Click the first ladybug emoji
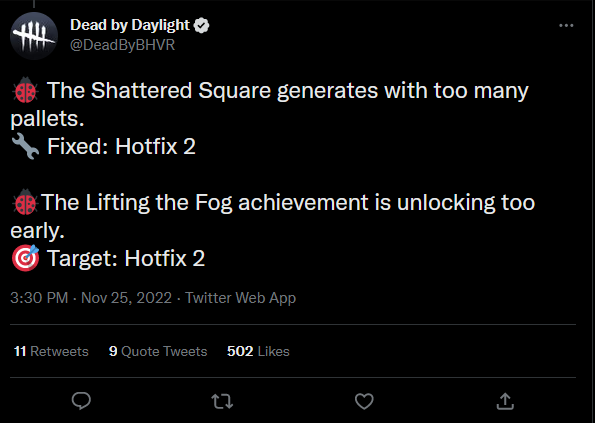This screenshot has width=595, height=423. [x=25, y=90]
